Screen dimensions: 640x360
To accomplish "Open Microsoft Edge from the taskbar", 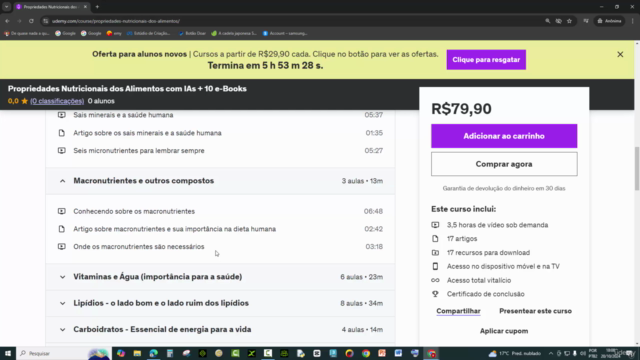I will 153,353.
